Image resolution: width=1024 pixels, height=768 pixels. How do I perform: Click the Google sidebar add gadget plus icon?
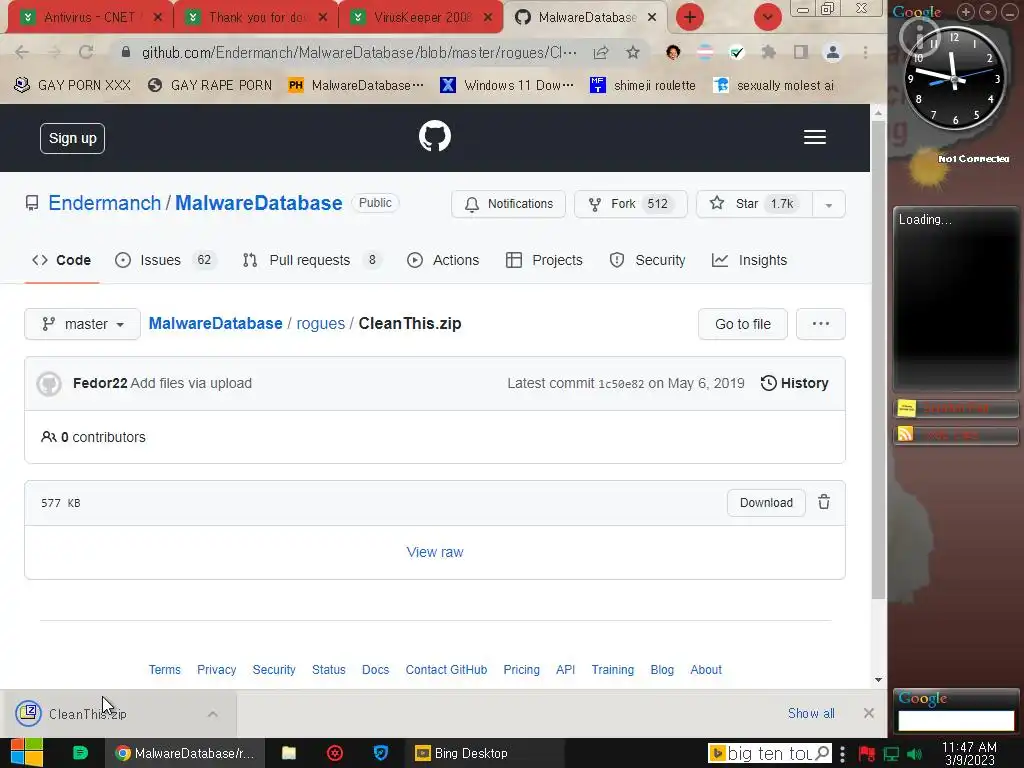tap(966, 11)
